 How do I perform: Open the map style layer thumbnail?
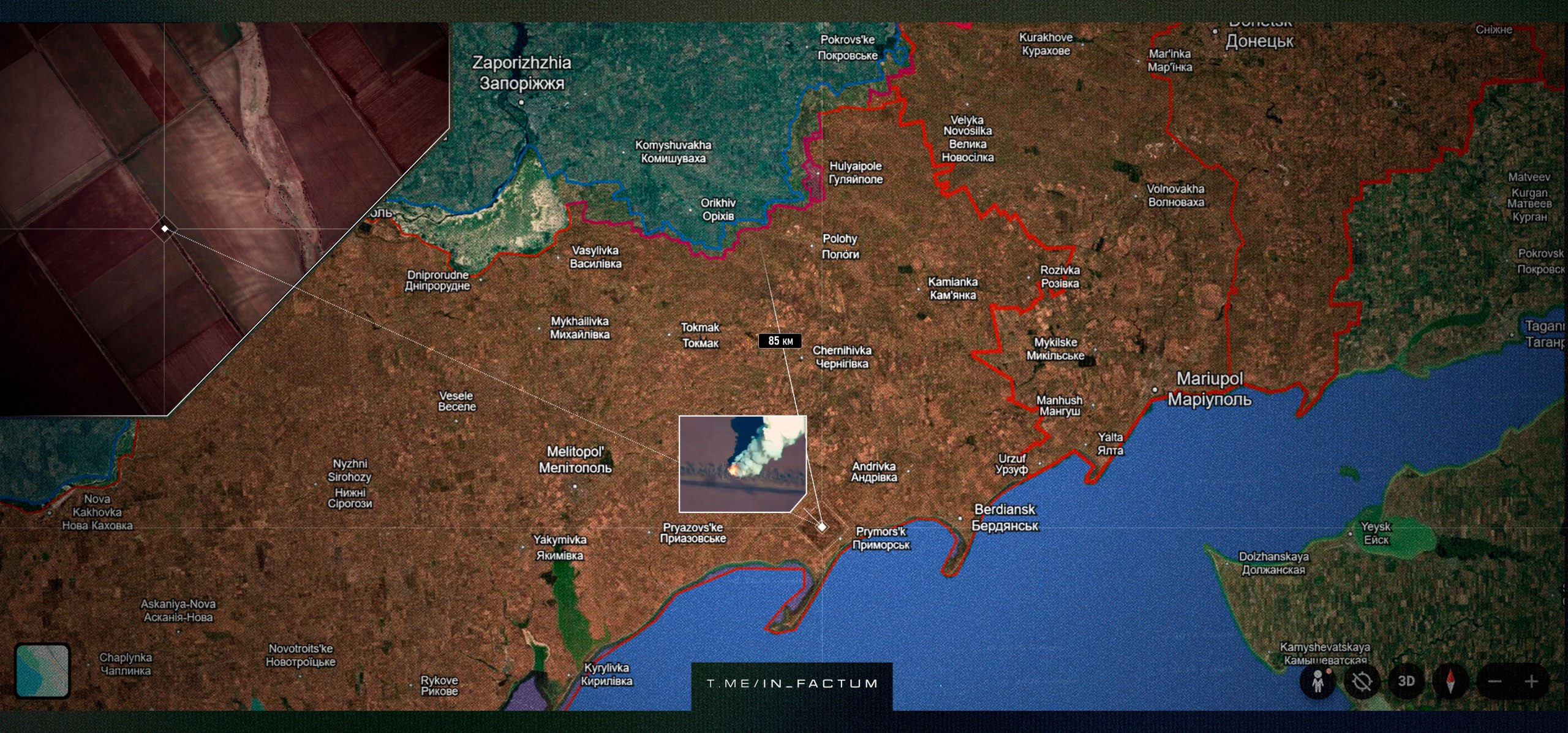point(42,670)
